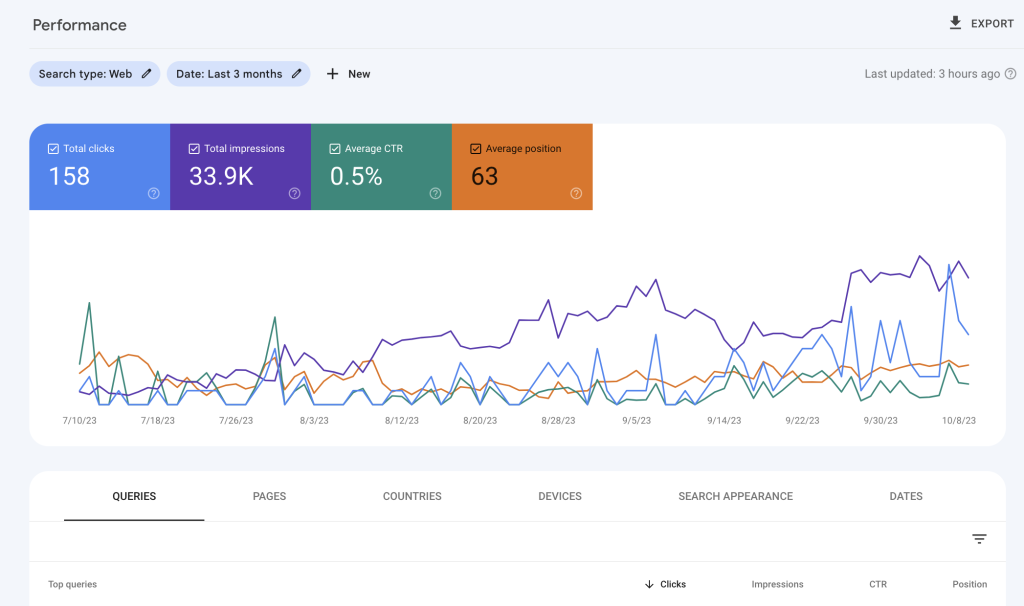Image resolution: width=1024 pixels, height=606 pixels.
Task: Click the 9/5/23 date on chart axis
Action: click(636, 421)
